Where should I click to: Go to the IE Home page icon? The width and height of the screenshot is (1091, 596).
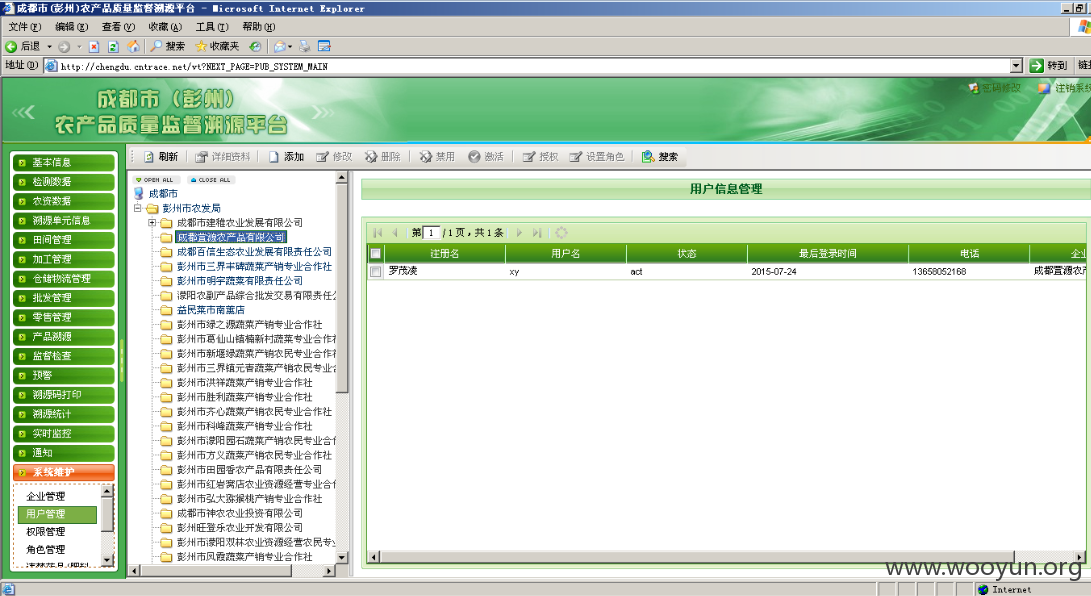[133, 47]
